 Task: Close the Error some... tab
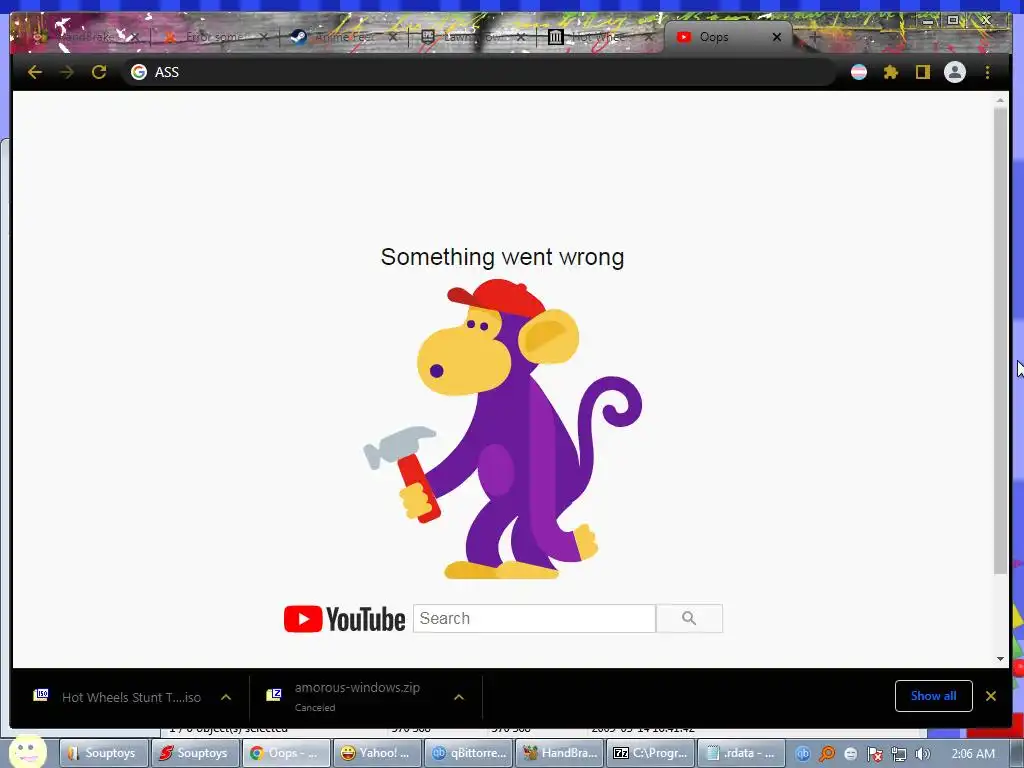pos(264,37)
